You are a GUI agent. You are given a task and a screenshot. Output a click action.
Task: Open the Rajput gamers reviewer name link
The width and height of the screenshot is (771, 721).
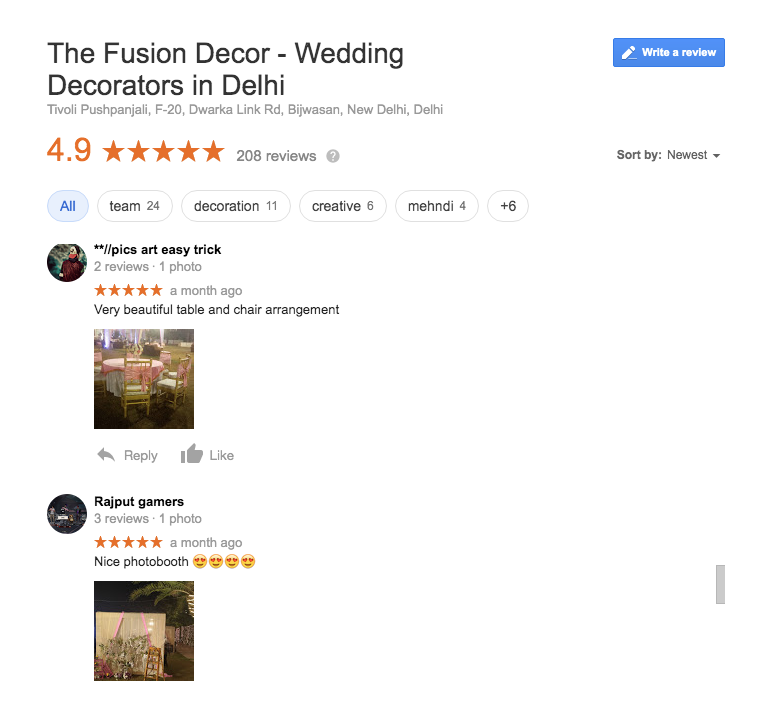(139, 502)
